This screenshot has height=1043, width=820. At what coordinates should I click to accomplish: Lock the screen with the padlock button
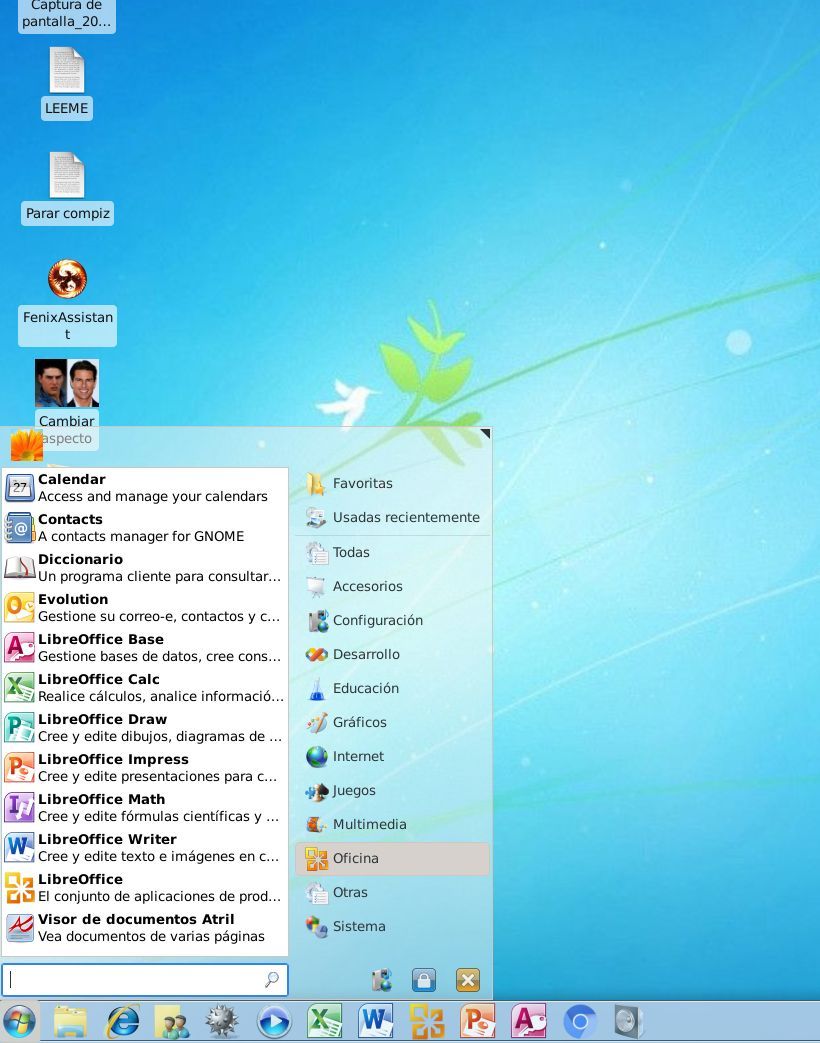(x=424, y=980)
